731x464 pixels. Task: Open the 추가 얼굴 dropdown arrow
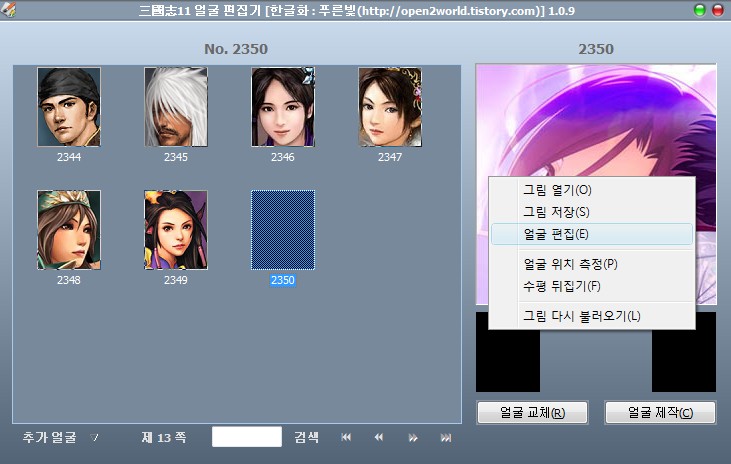[94, 437]
